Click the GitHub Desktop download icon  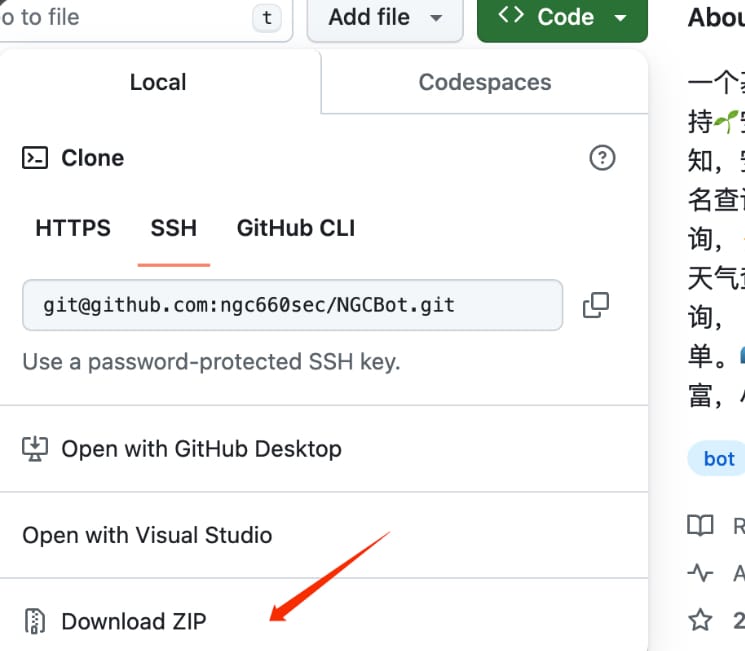(35, 449)
